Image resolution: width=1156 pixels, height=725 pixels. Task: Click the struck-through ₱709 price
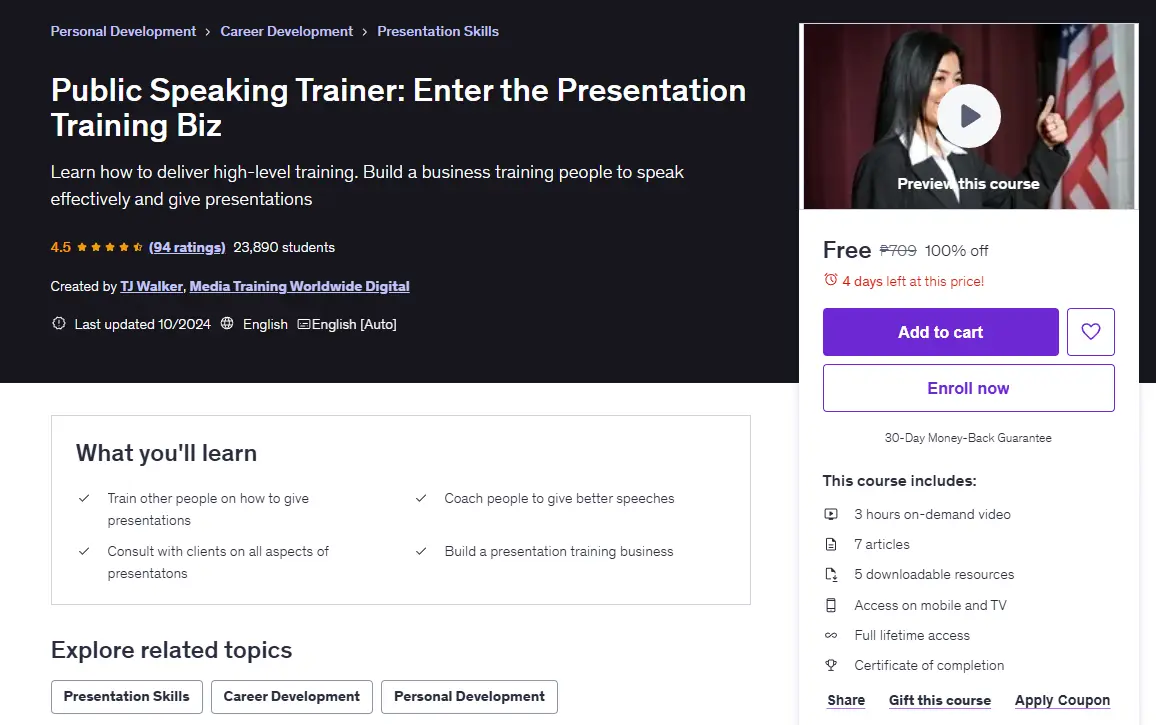coord(898,251)
